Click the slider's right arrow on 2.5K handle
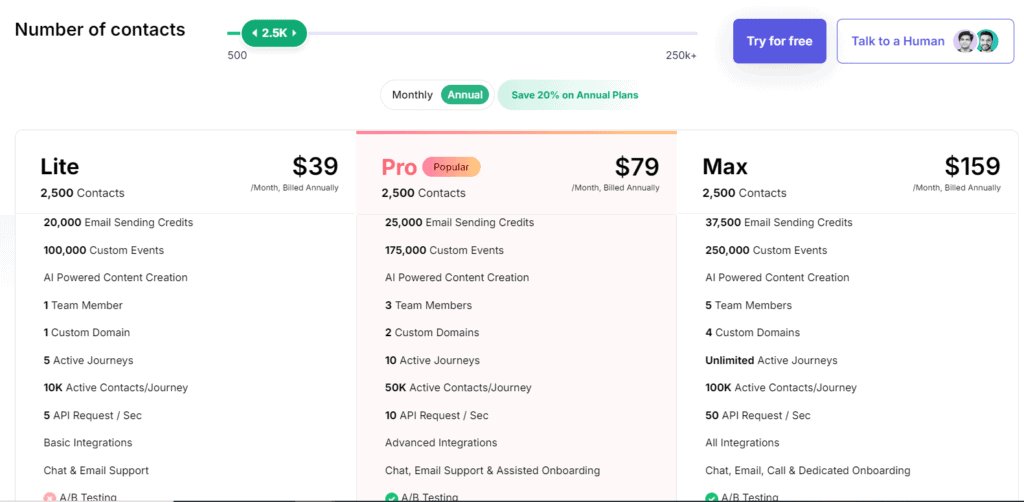The height and width of the screenshot is (502, 1024). (295, 33)
